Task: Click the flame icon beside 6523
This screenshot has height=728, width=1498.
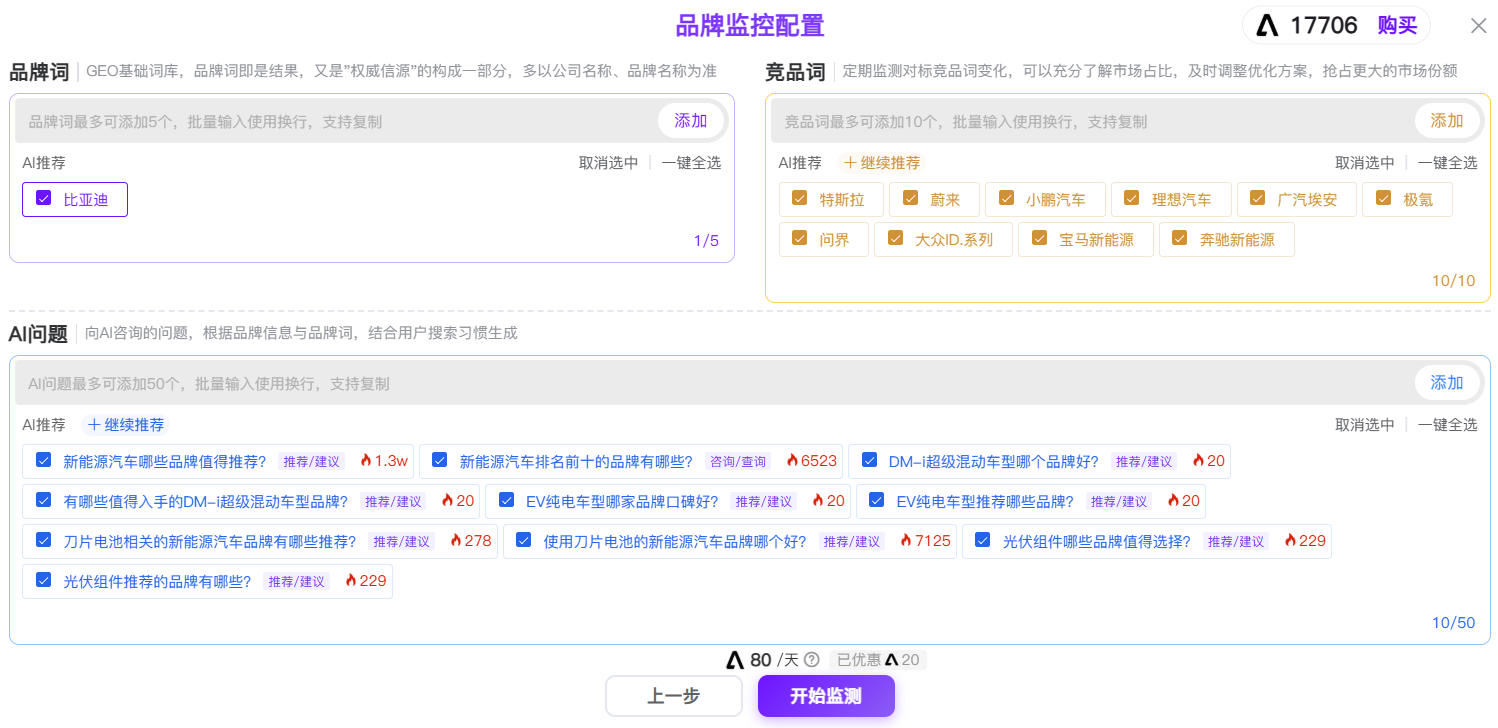Action: coord(792,461)
